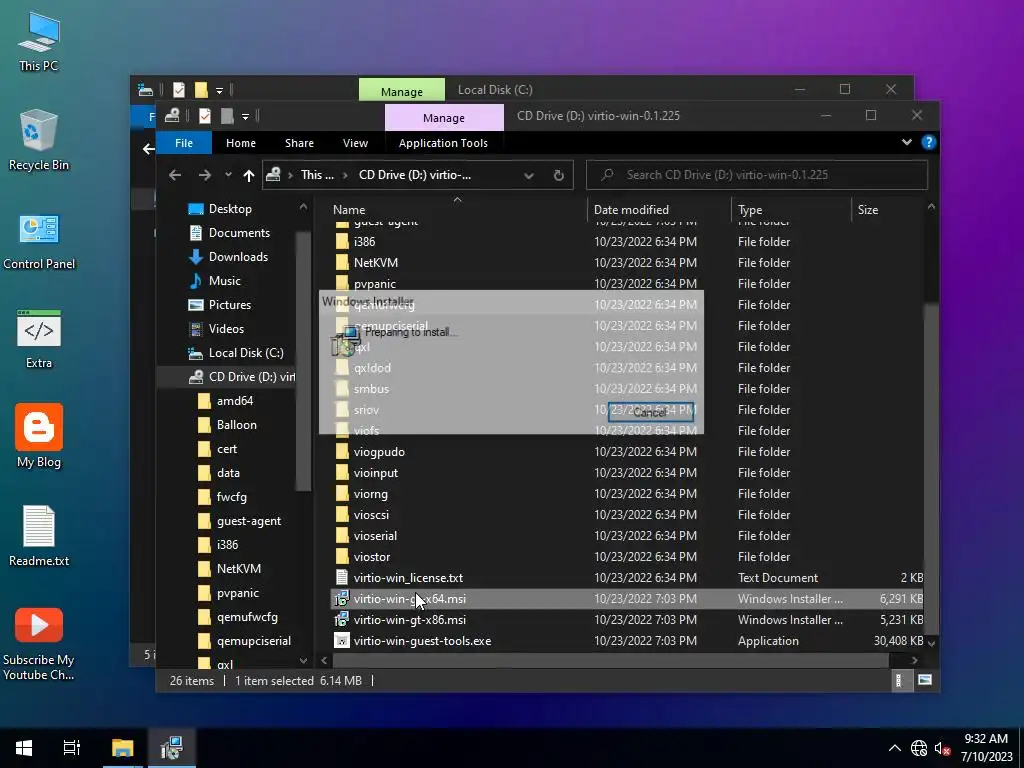Open This PC desktop icon
Screen dimensions: 1024x768
click(39, 42)
